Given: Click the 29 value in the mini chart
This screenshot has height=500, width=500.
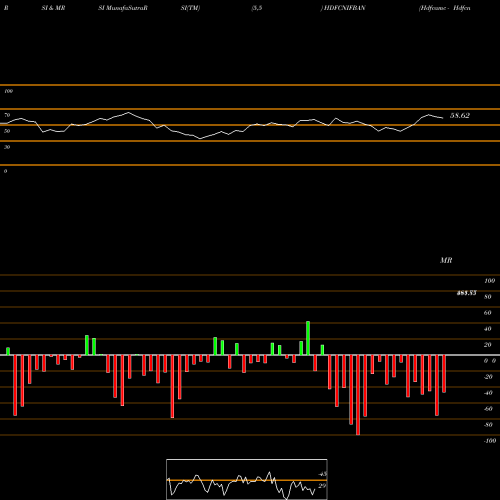Looking at the screenshot, I should coord(322,486).
